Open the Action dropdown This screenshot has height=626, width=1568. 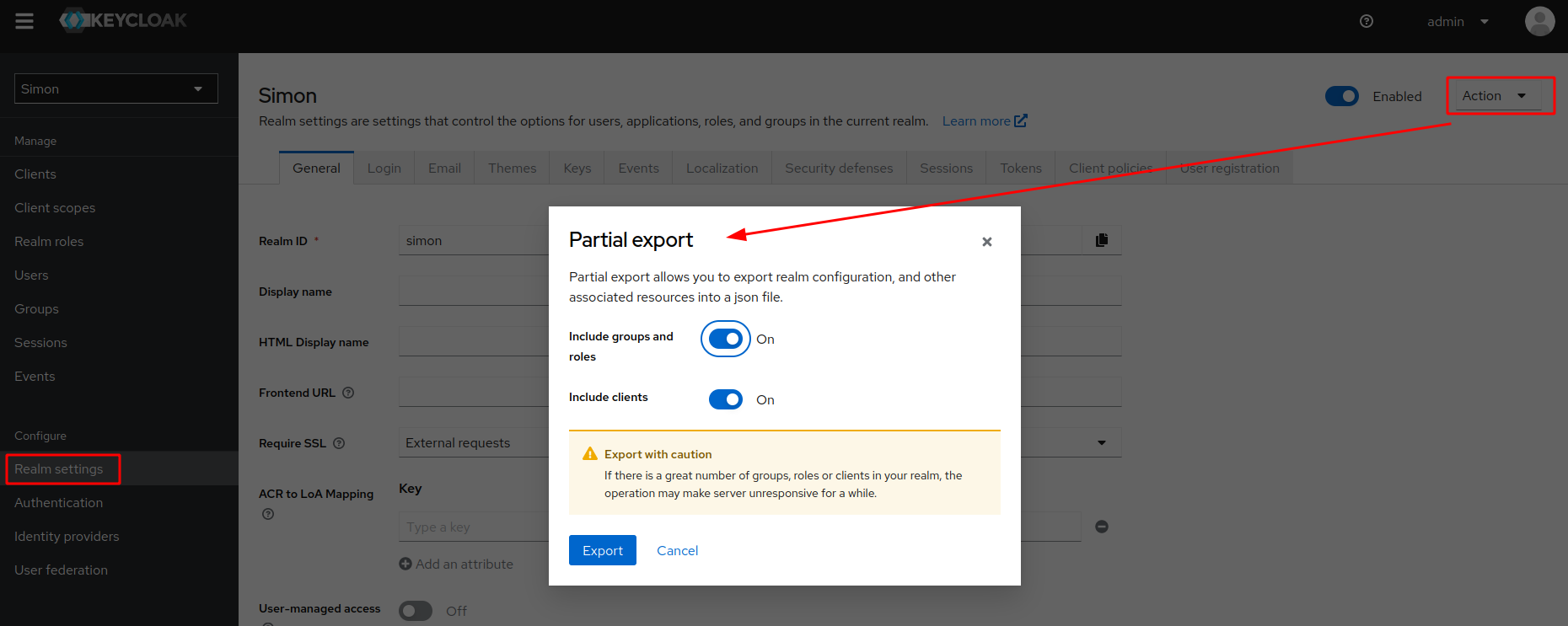[x=1498, y=96]
